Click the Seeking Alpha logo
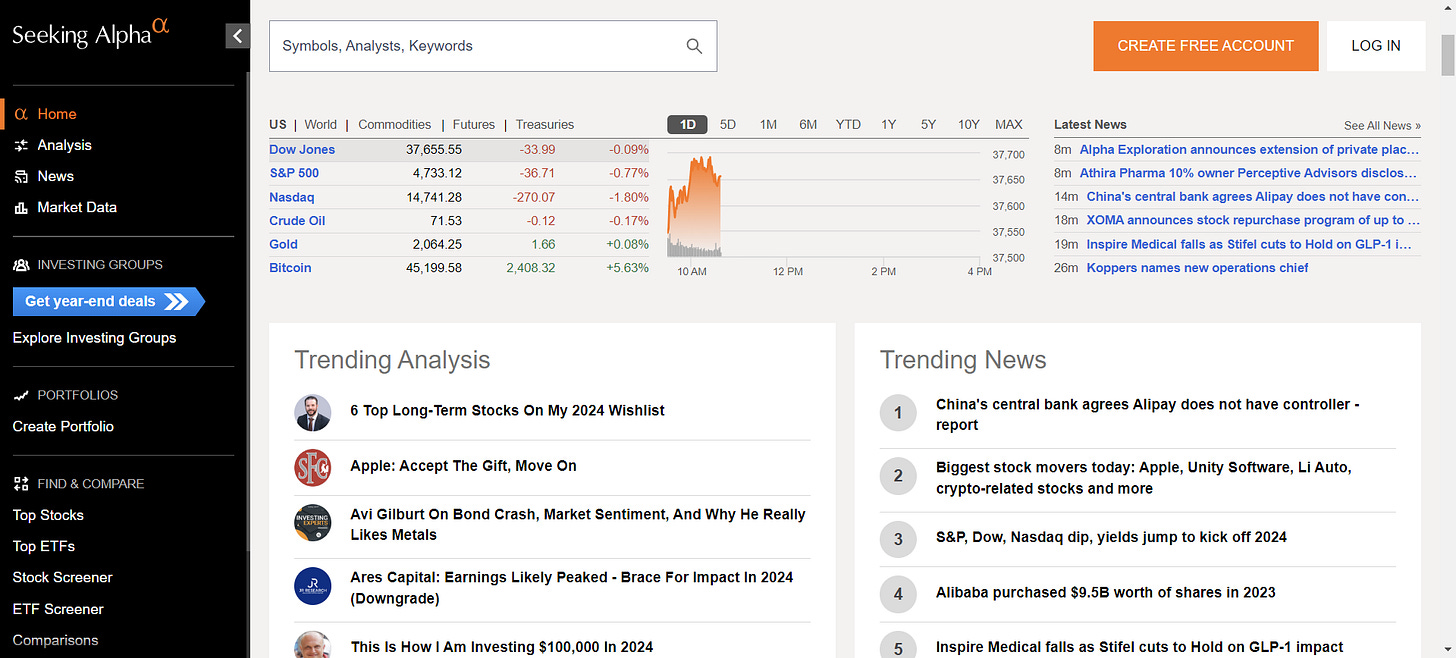Screen dimensions: 1456x658 91,33
